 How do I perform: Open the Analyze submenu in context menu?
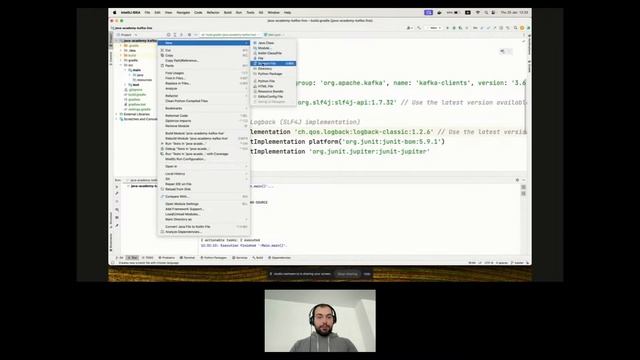(x=204, y=89)
